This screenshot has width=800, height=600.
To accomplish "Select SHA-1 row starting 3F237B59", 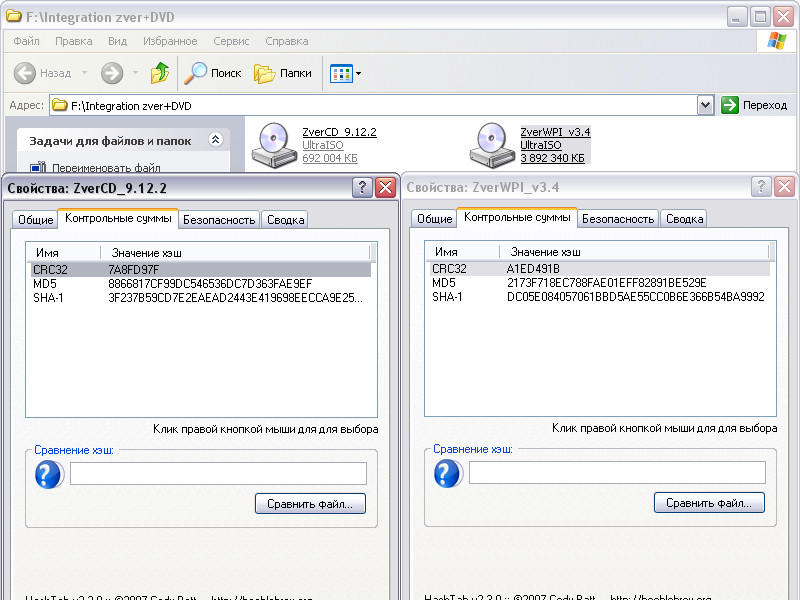I will pos(201,298).
